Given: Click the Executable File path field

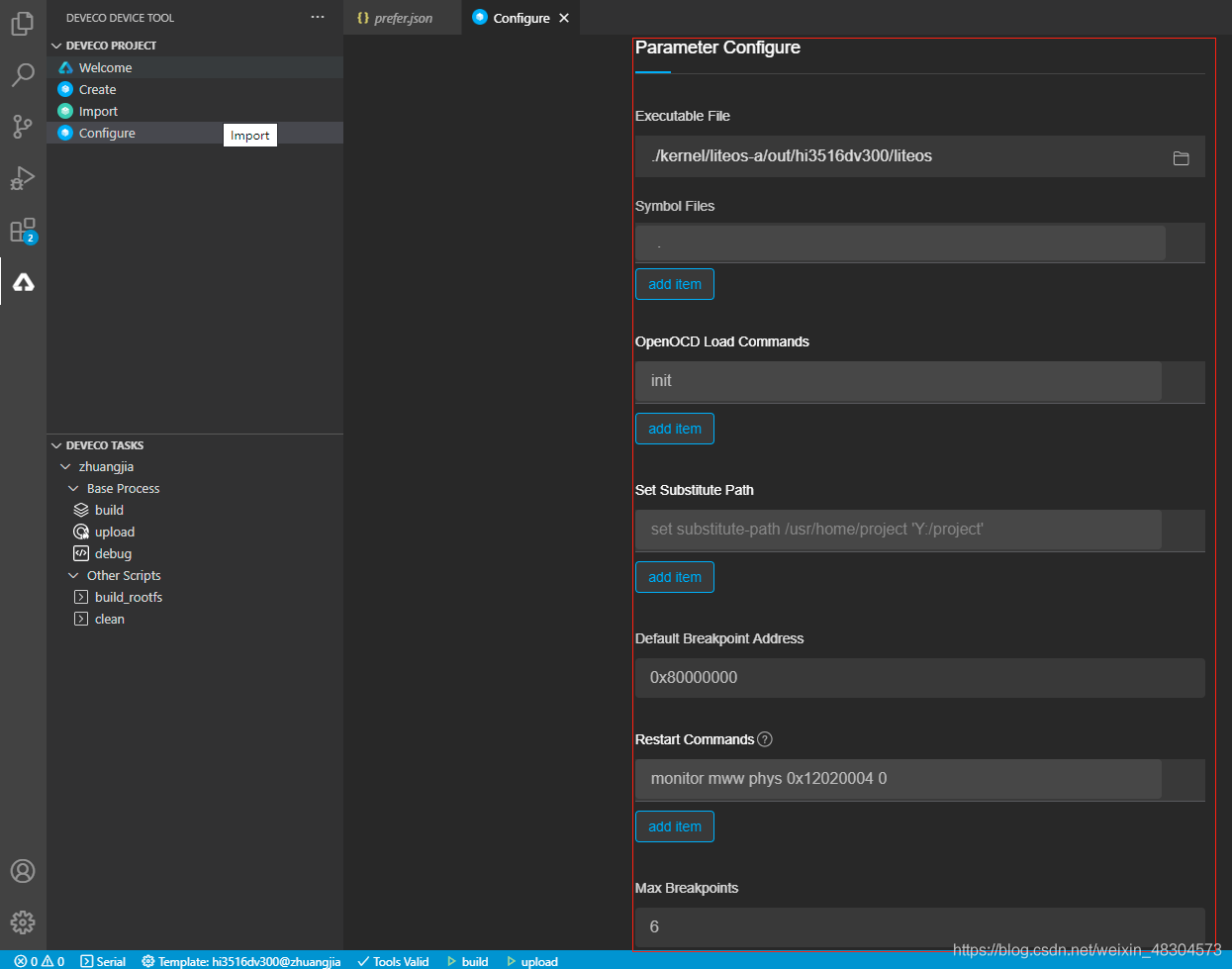Looking at the screenshot, I should (920, 156).
